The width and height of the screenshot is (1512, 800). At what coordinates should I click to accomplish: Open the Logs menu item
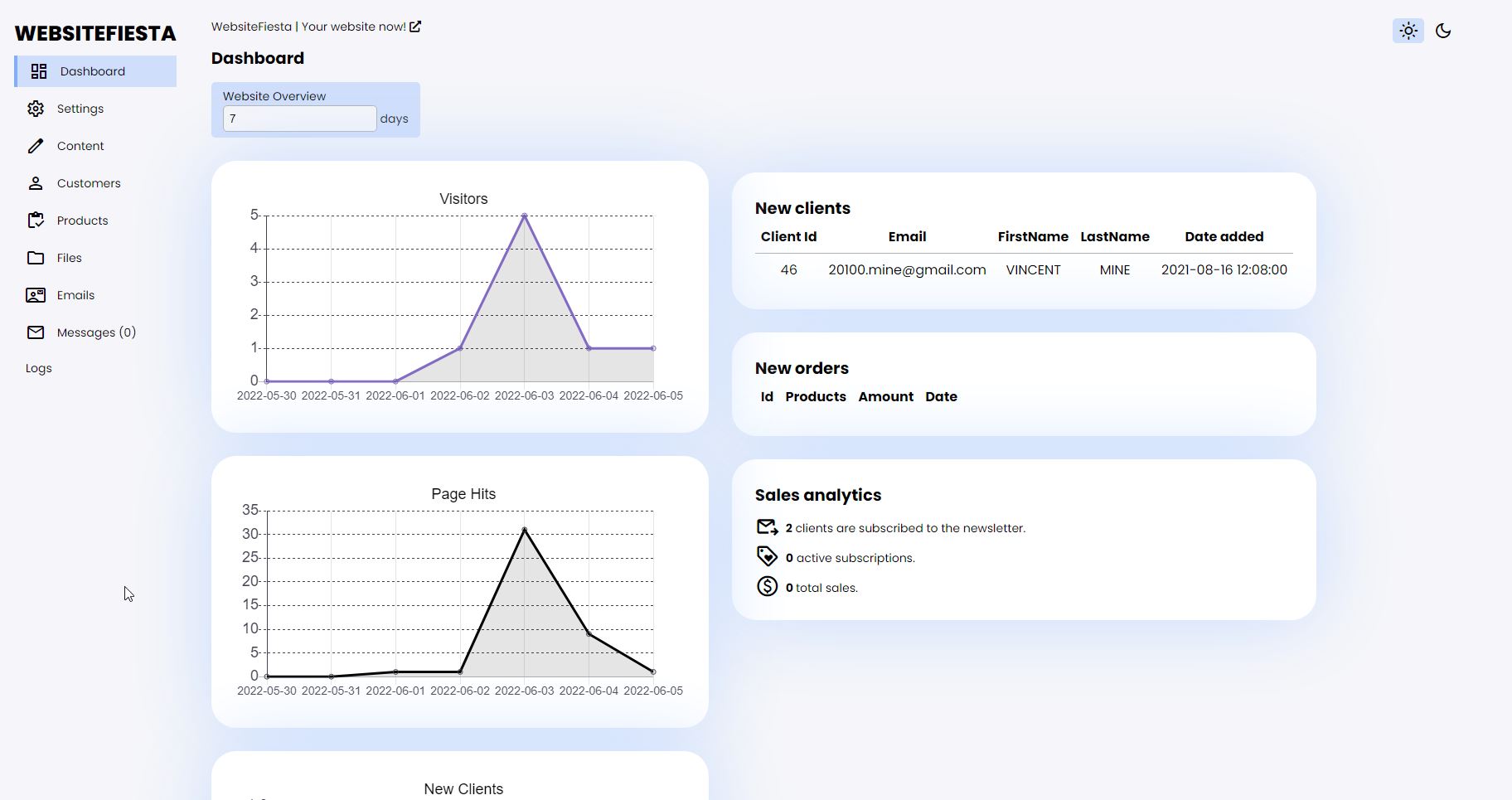39,368
